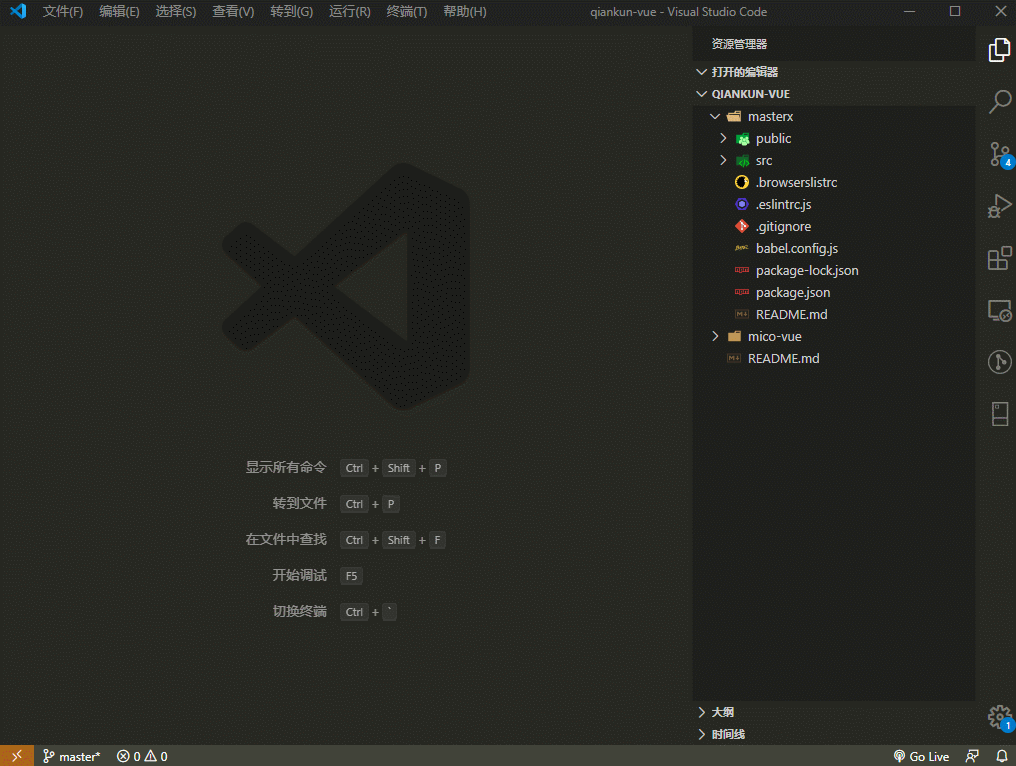
Task: Open the git graph circular icon
Action: (999, 362)
